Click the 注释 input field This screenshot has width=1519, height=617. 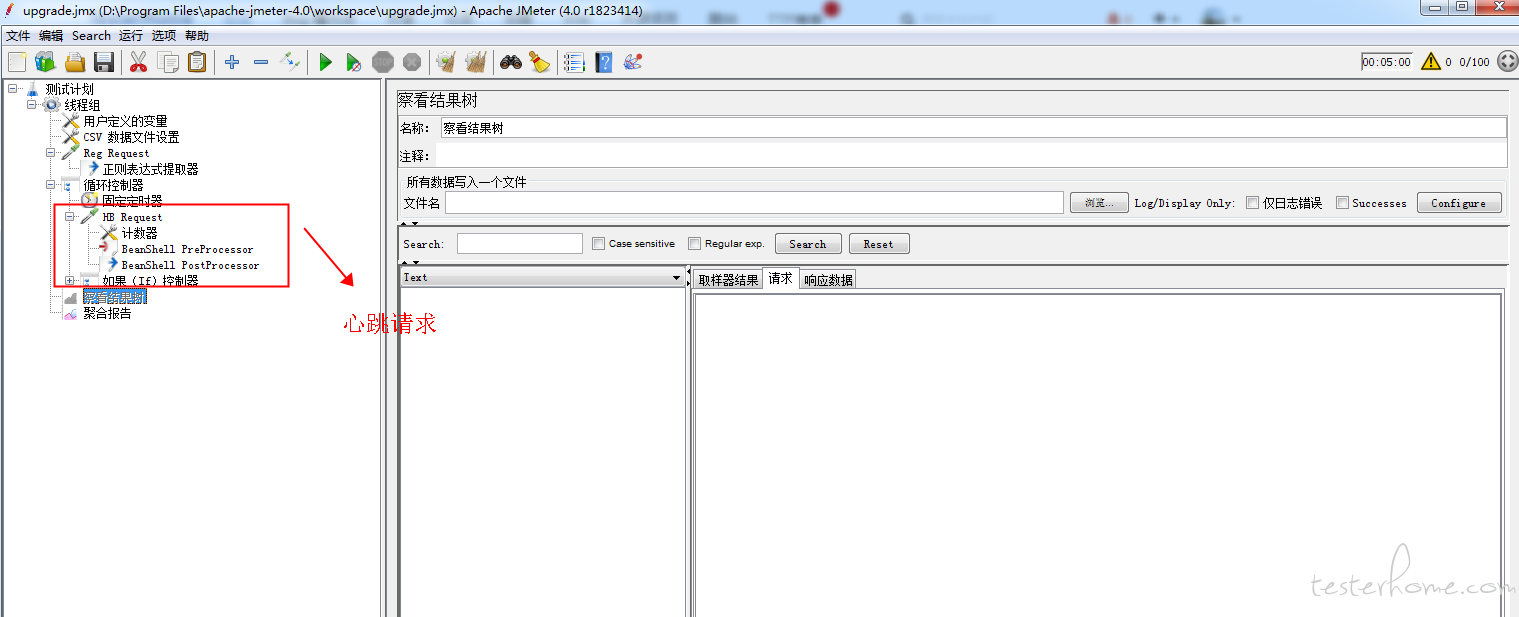[970, 156]
